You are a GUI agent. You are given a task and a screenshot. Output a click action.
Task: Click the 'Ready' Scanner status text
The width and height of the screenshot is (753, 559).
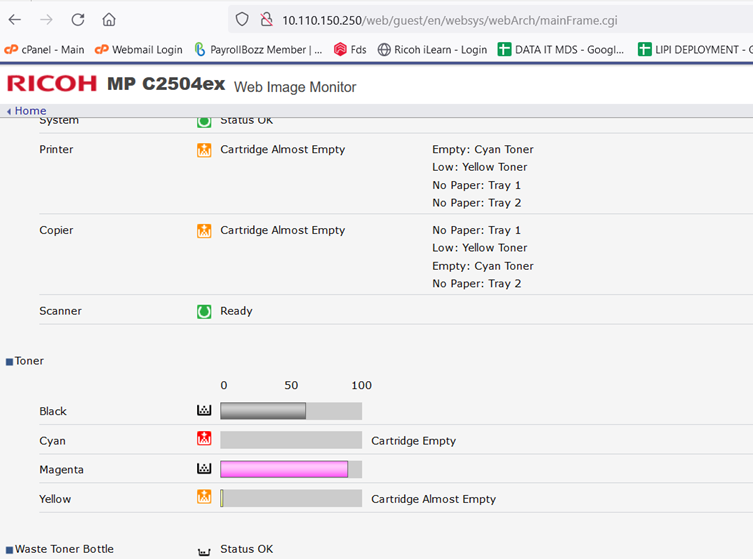click(236, 311)
